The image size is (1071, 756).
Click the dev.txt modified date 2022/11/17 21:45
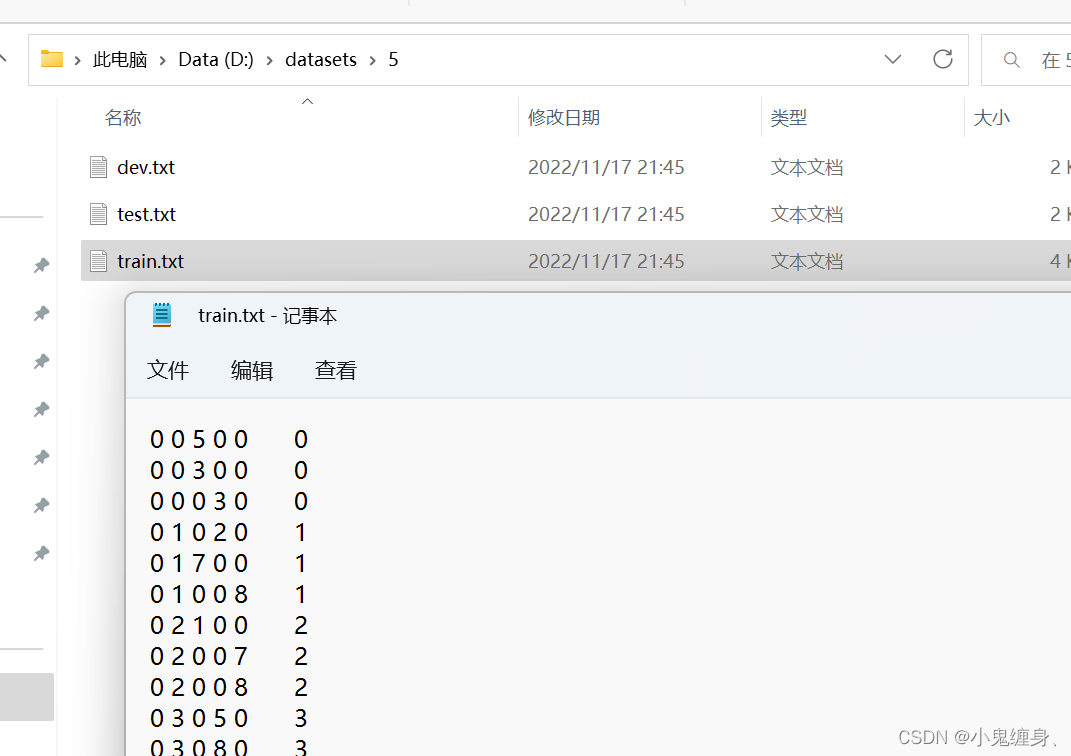click(606, 167)
